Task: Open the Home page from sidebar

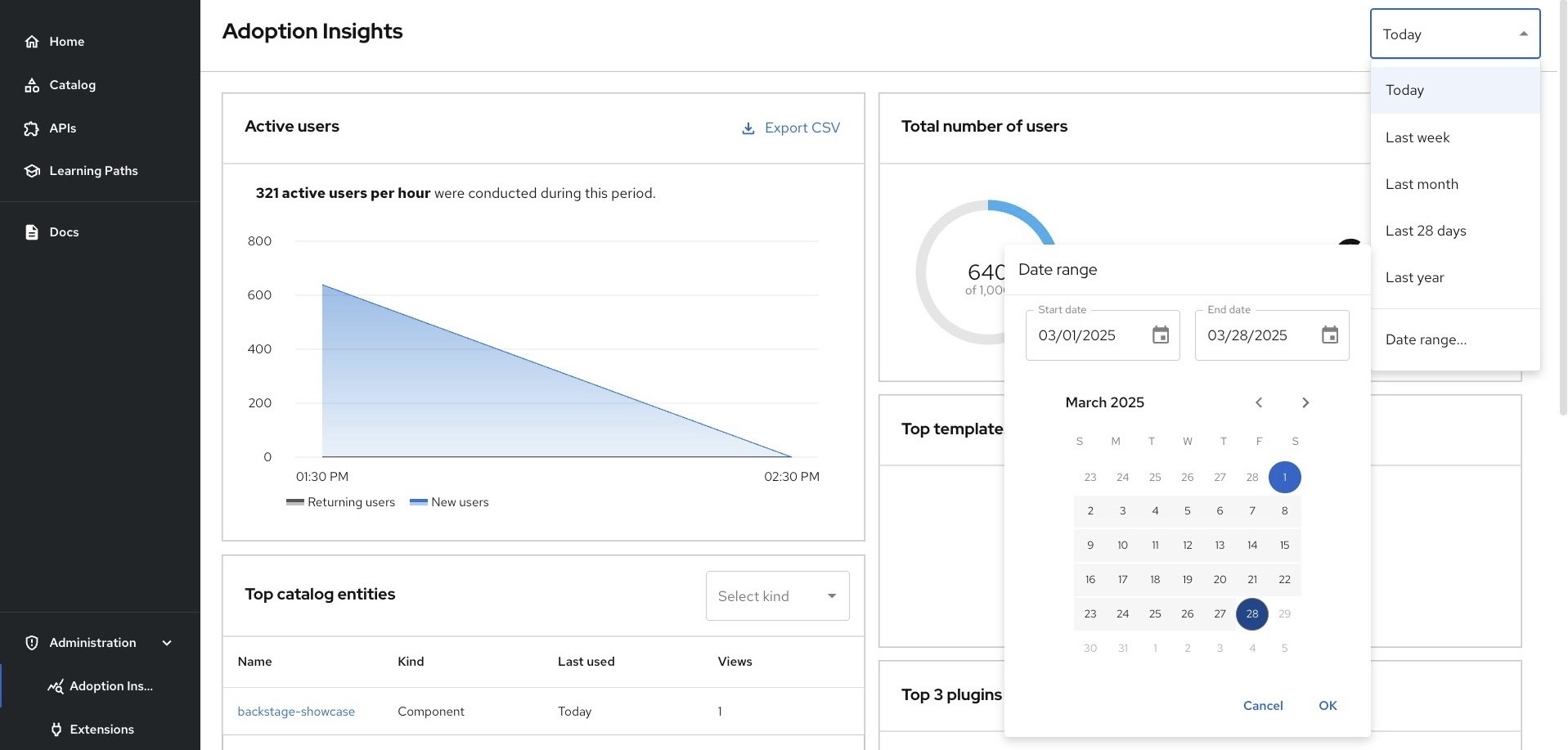Action: point(32,41)
